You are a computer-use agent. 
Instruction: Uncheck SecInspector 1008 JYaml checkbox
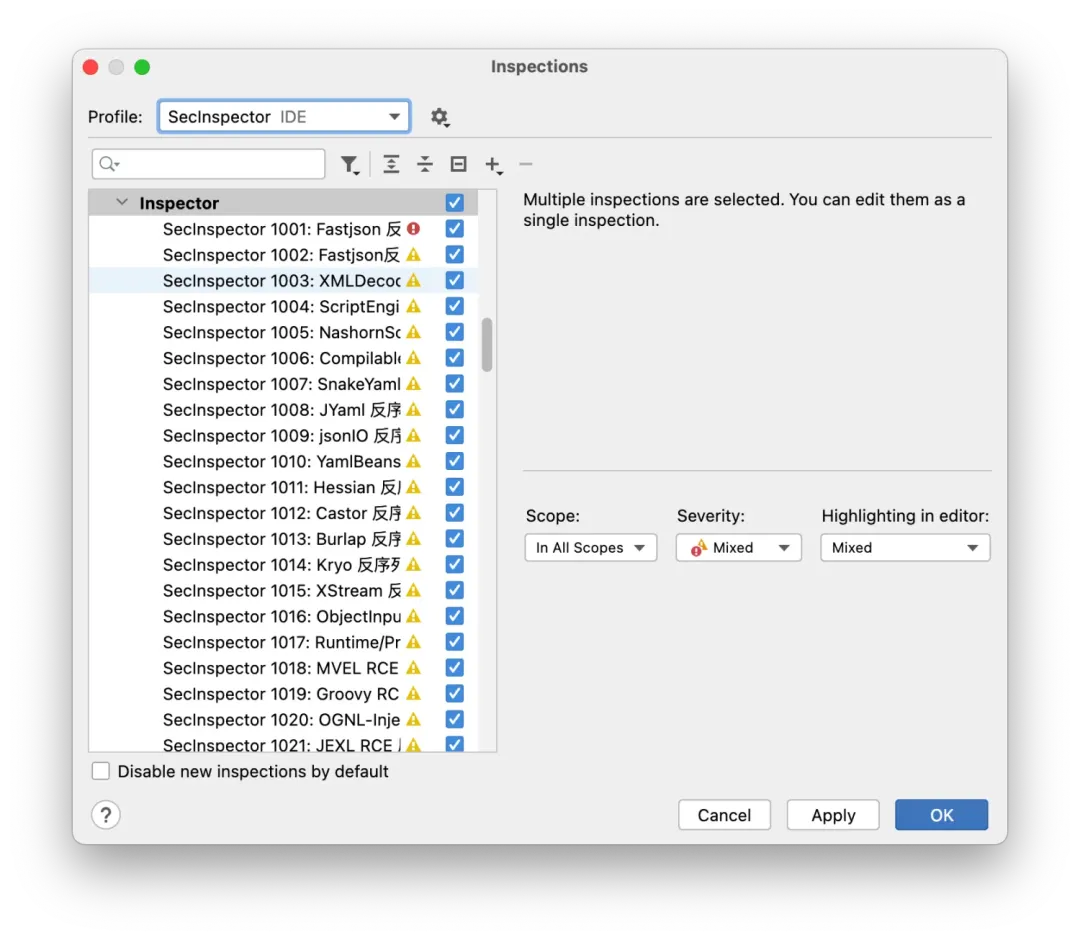click(x=455, y=410)
